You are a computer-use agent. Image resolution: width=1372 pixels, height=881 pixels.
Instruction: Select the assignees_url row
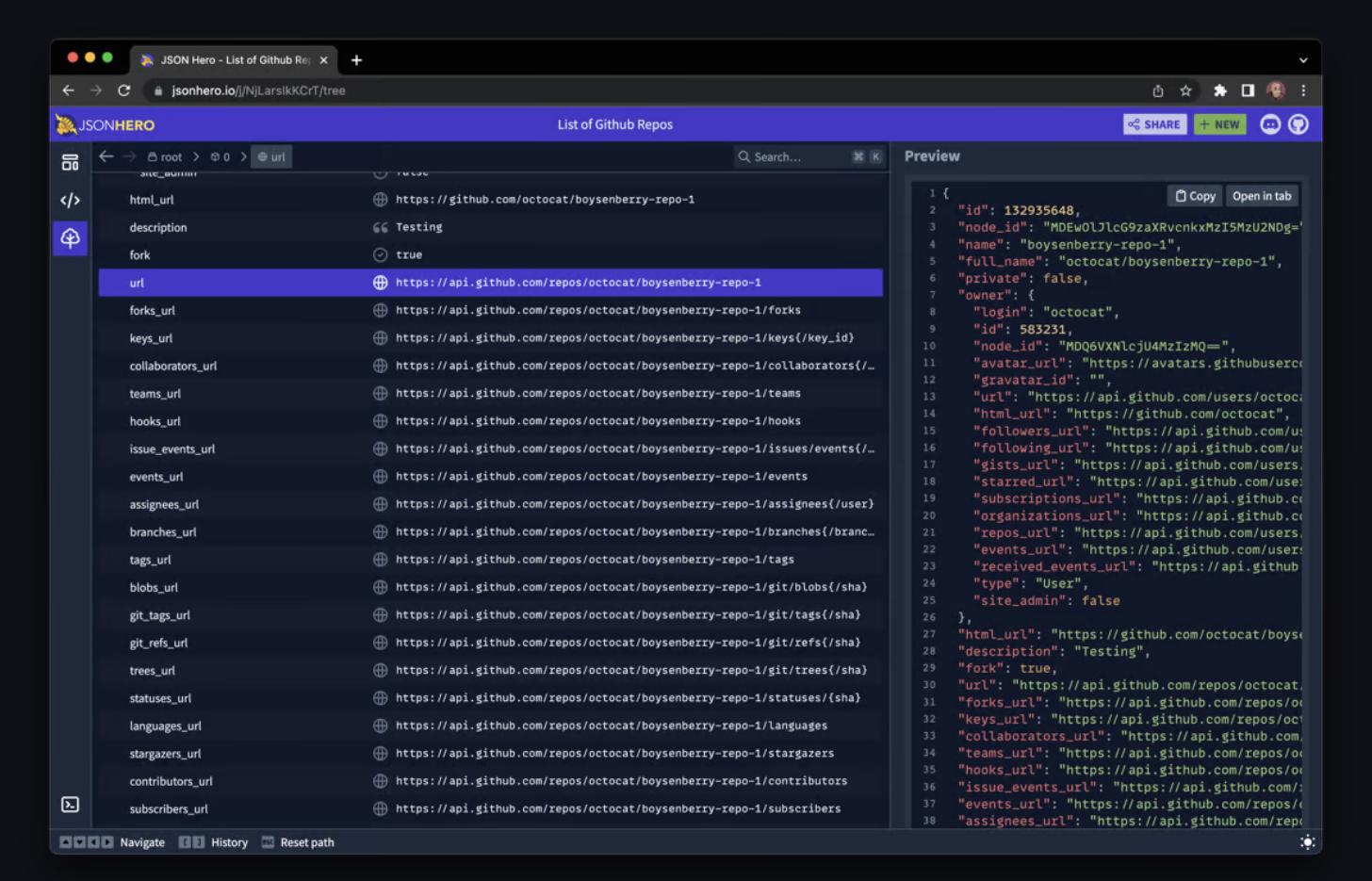491,504
